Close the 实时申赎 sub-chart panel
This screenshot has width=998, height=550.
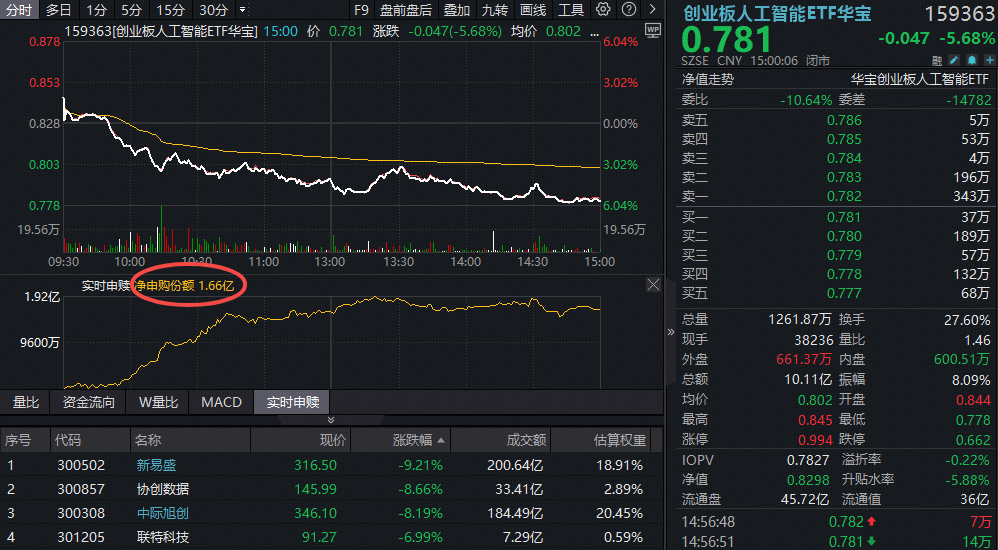[653, 285]
